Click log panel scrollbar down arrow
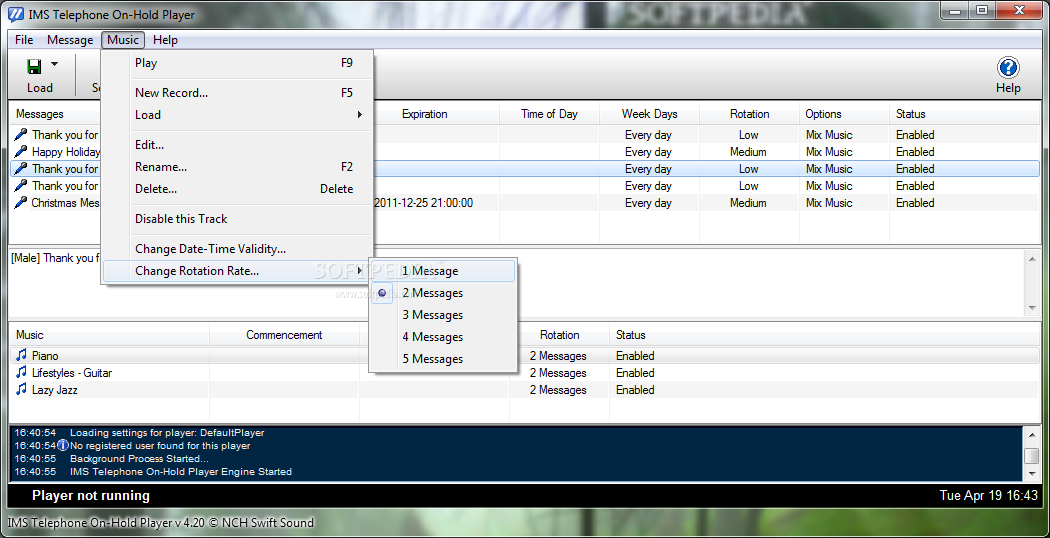Viewport: 1050px width, 538px height. point(1032,473)
